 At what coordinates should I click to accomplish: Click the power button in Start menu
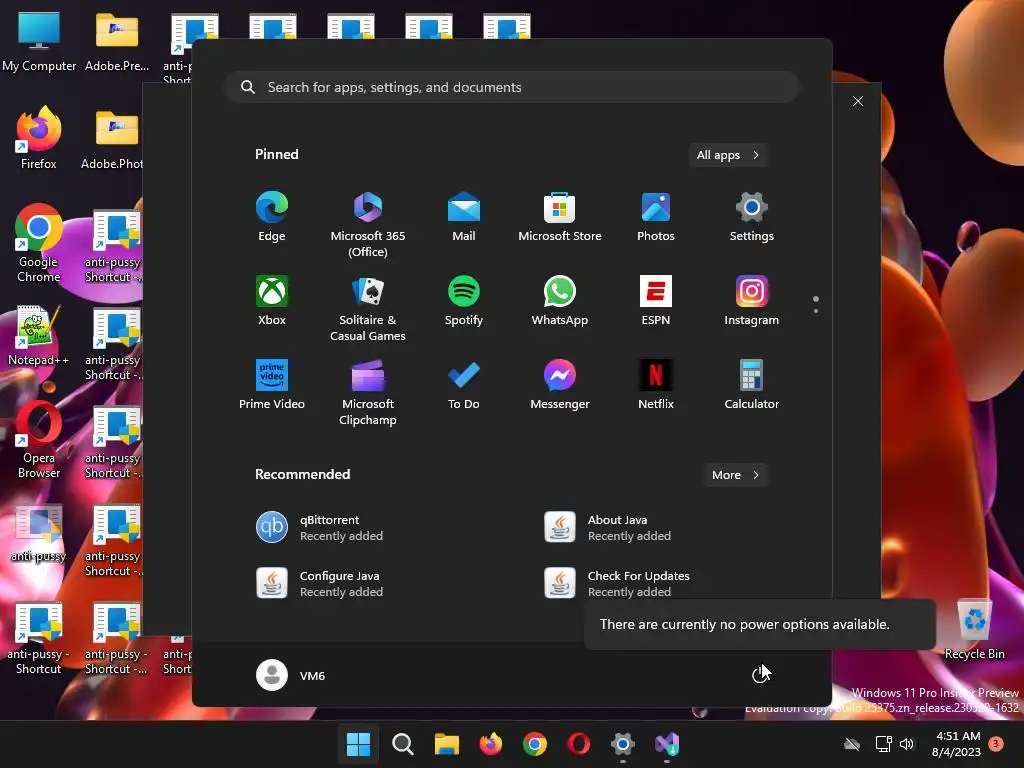(760, 675)
